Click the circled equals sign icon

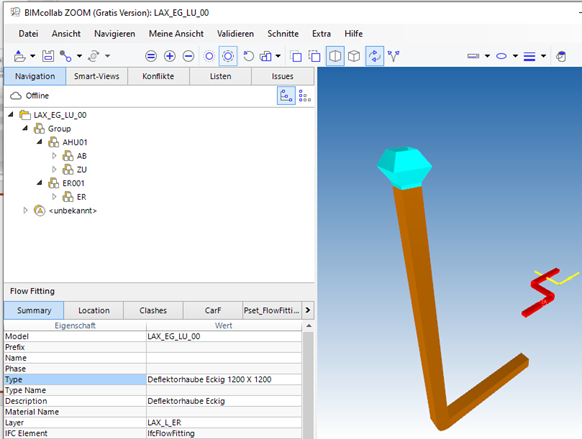(151, 56)
